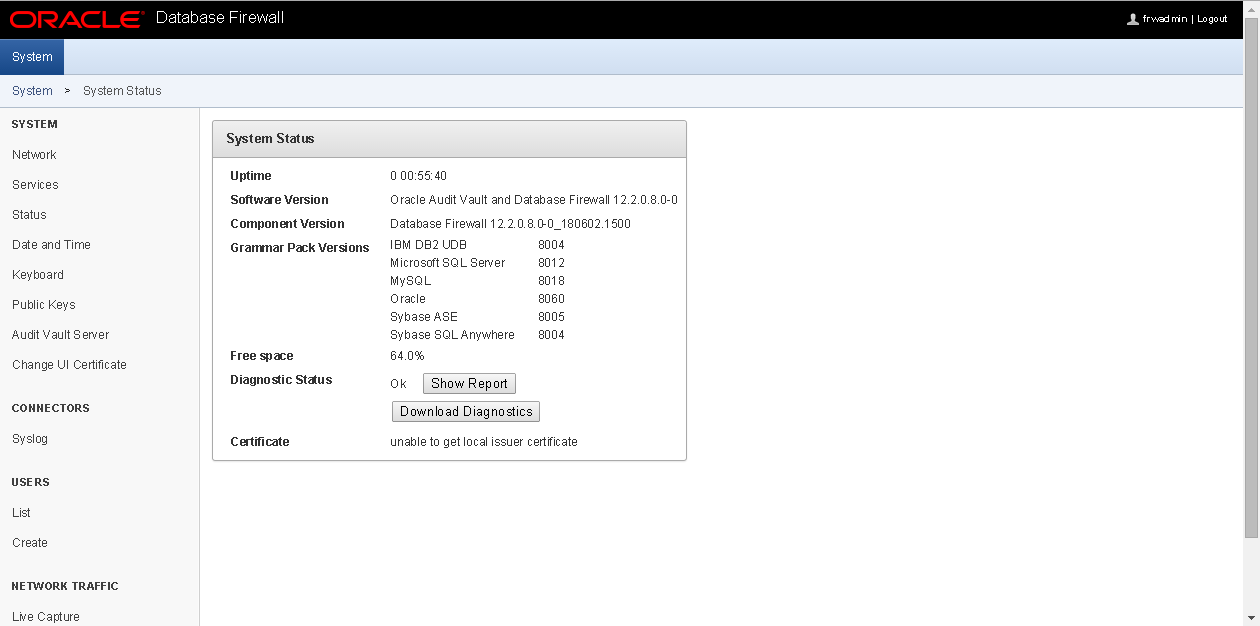
Task: Click the Sybase ASE row
Action: coord(477,317)
